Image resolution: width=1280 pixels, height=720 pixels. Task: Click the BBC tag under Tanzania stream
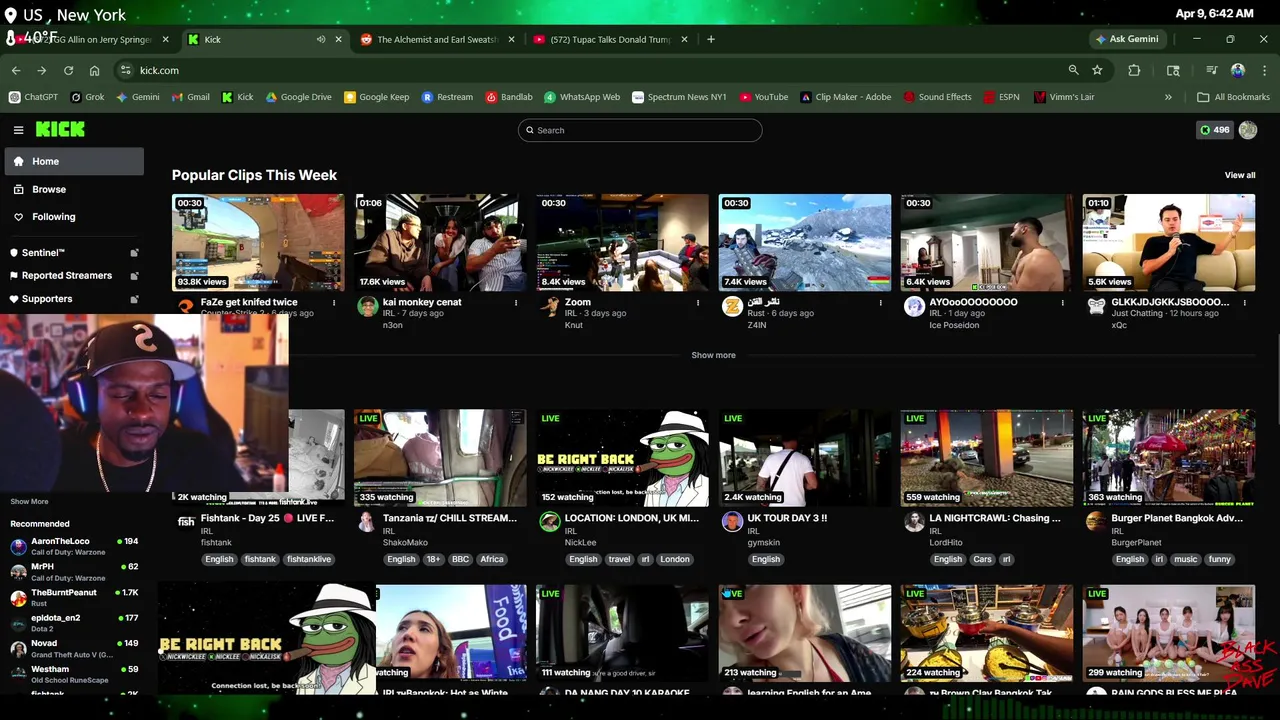(460, 559)
